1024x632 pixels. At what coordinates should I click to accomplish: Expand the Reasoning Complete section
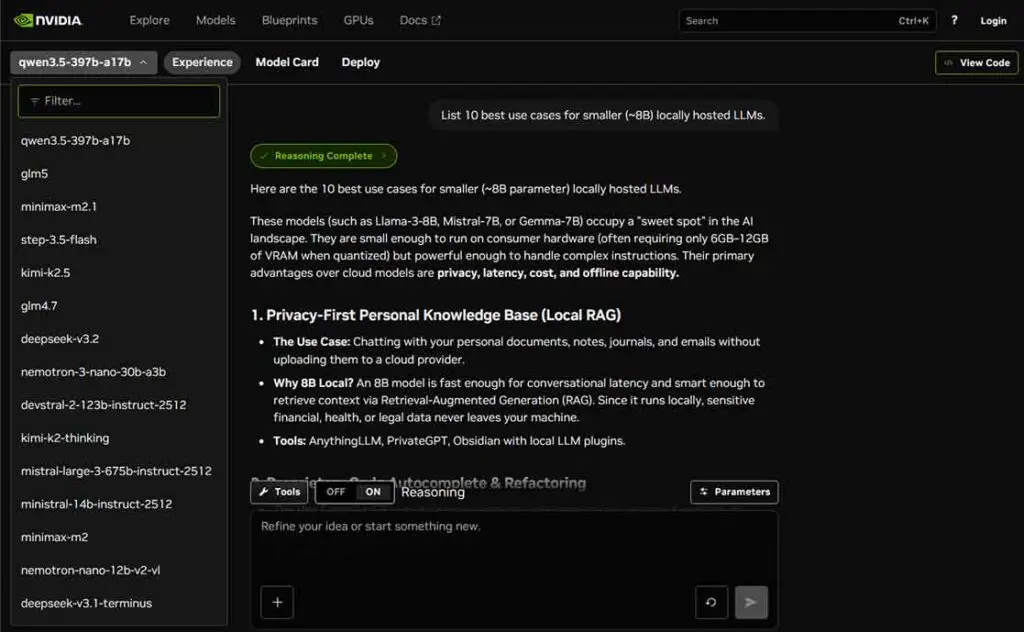[x=323, y=156]
